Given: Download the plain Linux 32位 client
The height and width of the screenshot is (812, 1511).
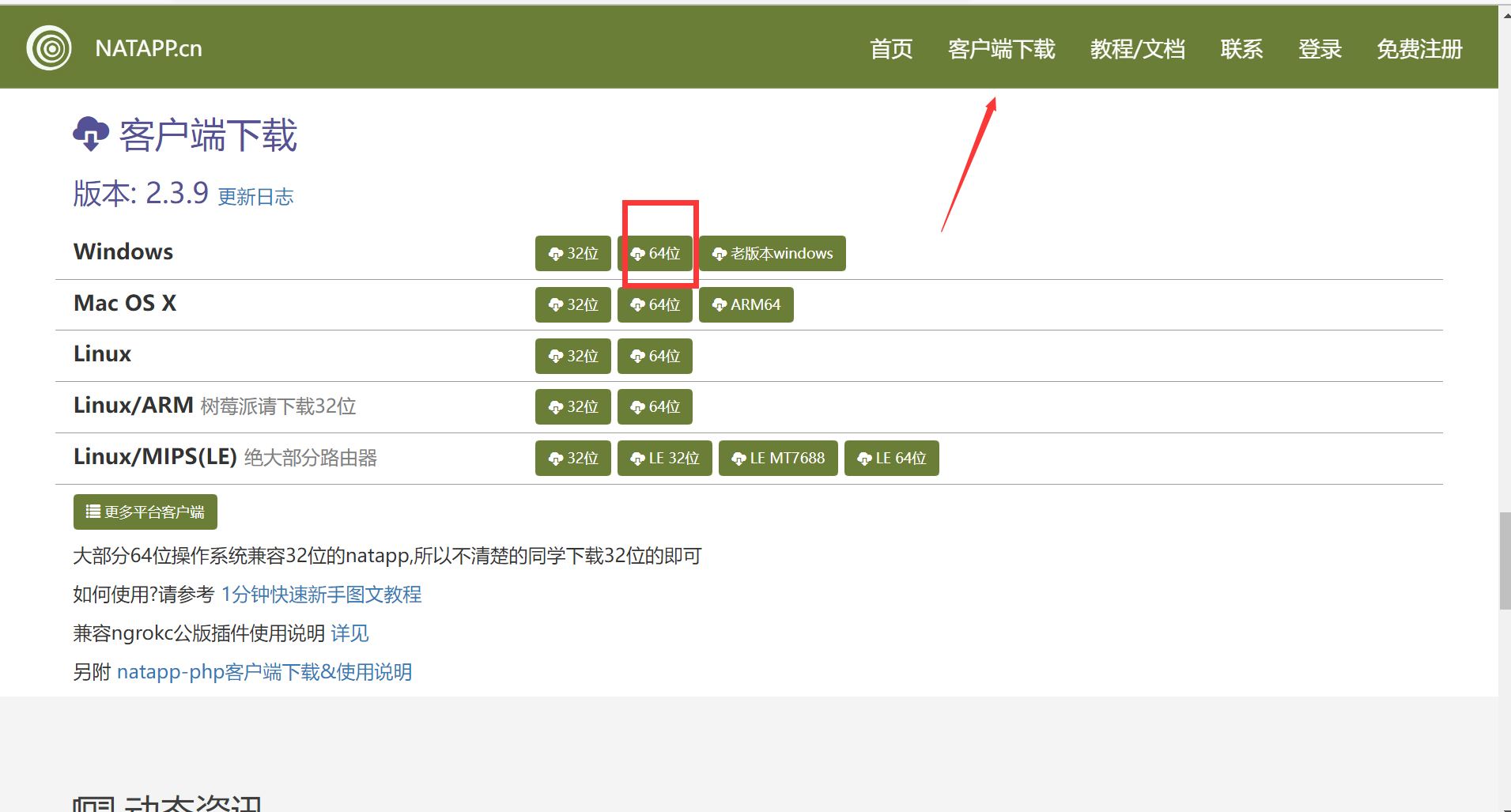Looking at the screenshot, I should point(573,356).
